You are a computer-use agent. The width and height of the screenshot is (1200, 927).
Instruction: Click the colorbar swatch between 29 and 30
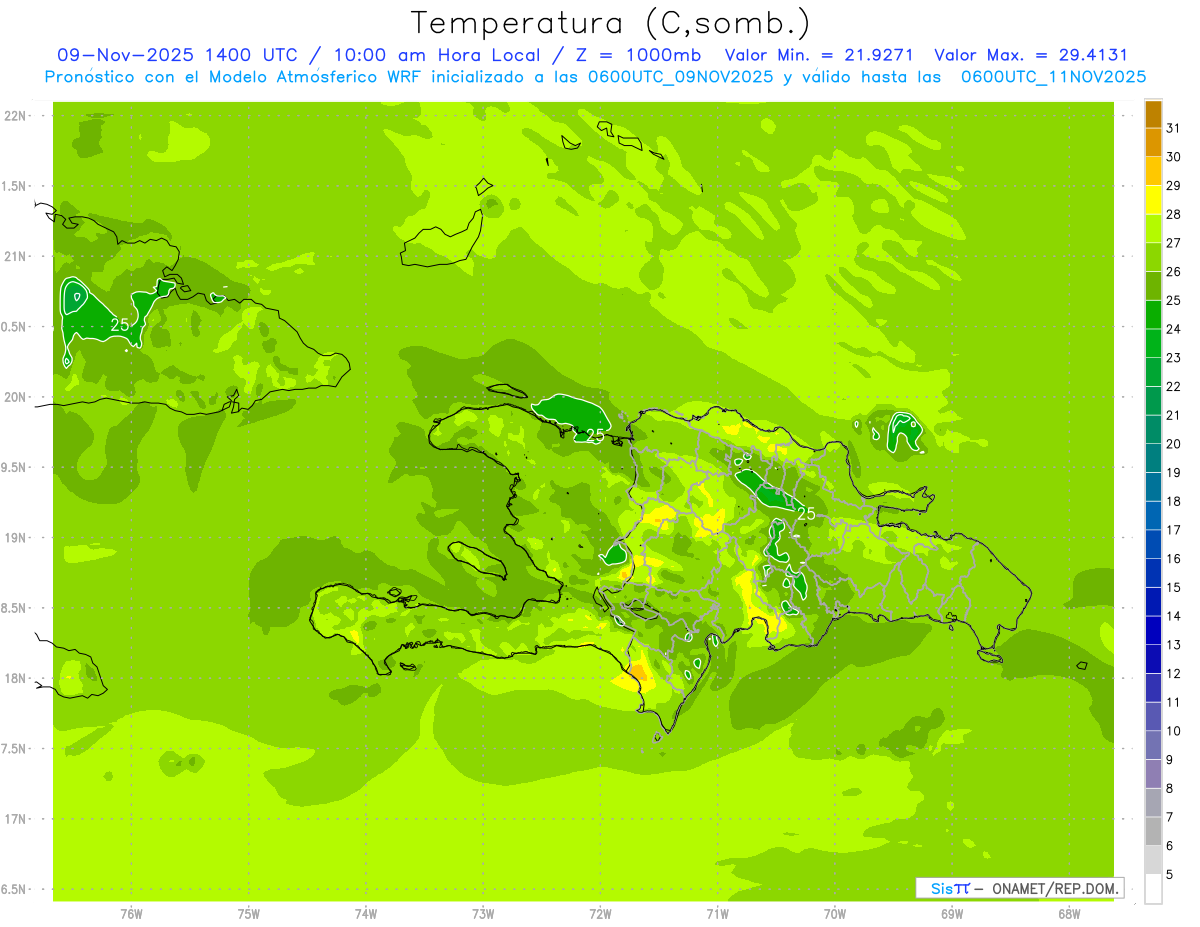pos(1153,172)
